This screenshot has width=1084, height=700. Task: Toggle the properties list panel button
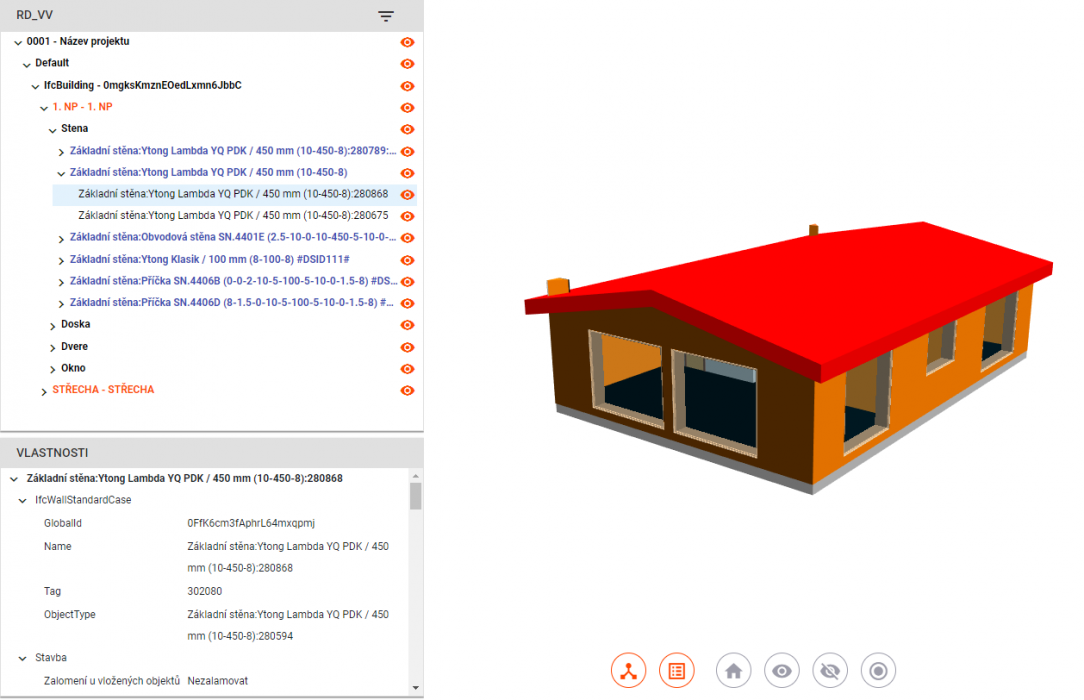click(677, 670)
